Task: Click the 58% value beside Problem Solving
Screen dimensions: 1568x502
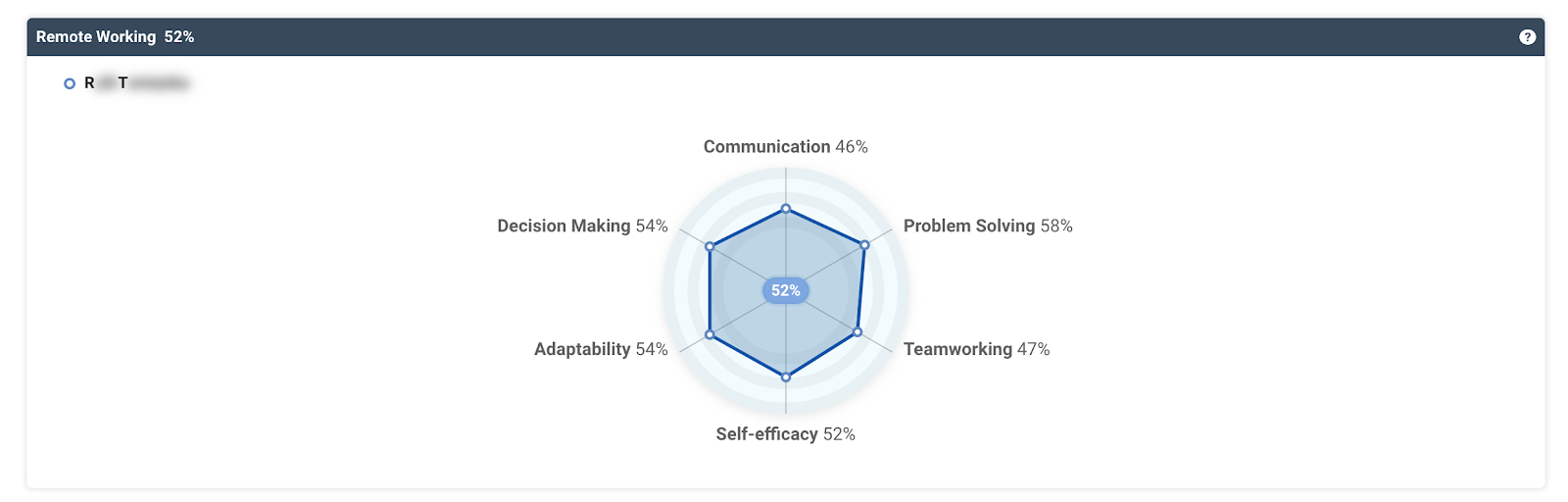Action: click(1056, 226)
